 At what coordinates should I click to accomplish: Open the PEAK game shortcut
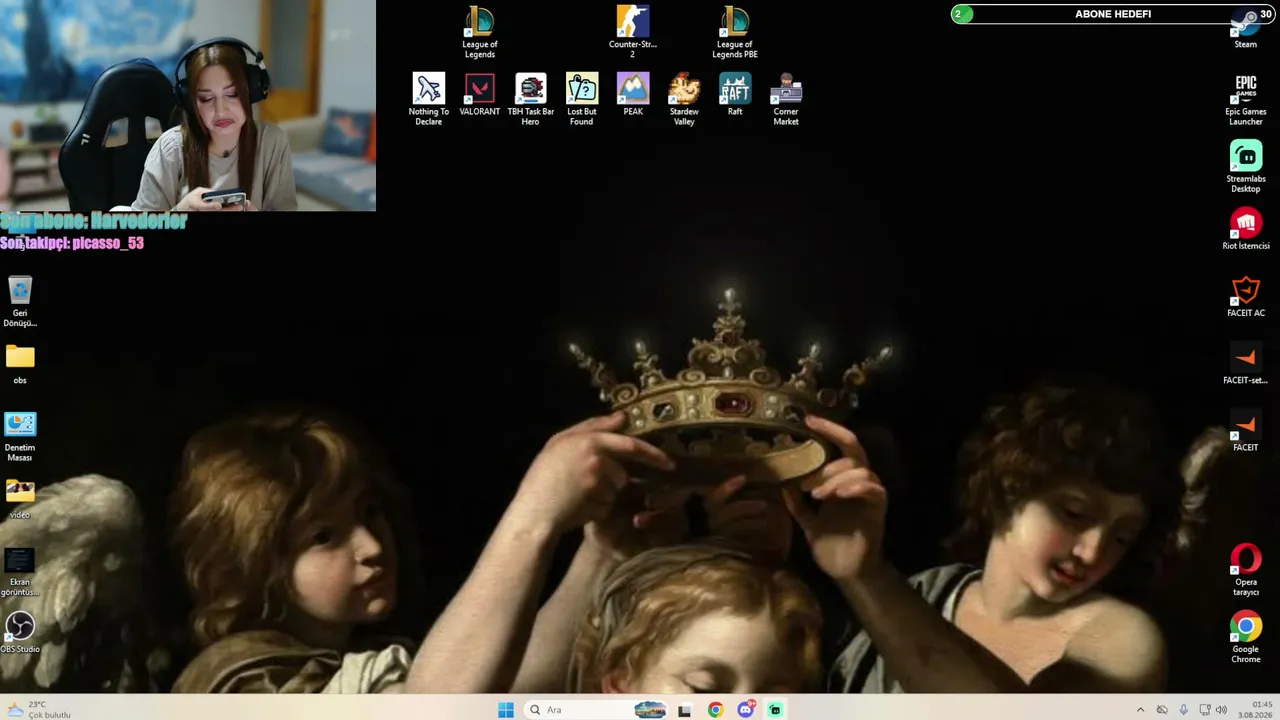point(633,95)
